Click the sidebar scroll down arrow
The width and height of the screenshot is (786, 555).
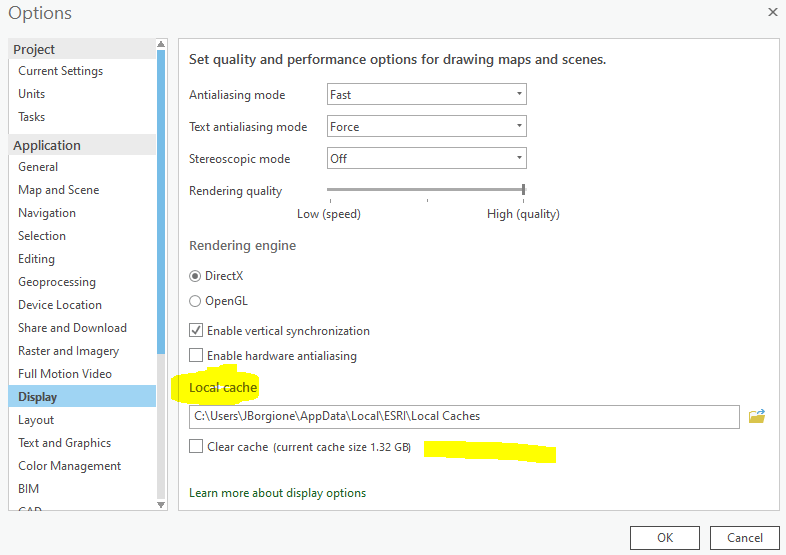pyautogui.click(x=162, y=505)
